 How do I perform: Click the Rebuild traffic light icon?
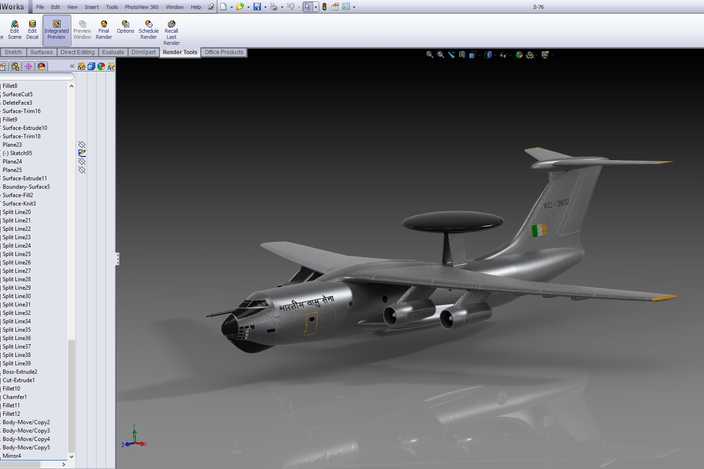coord(324,7)
